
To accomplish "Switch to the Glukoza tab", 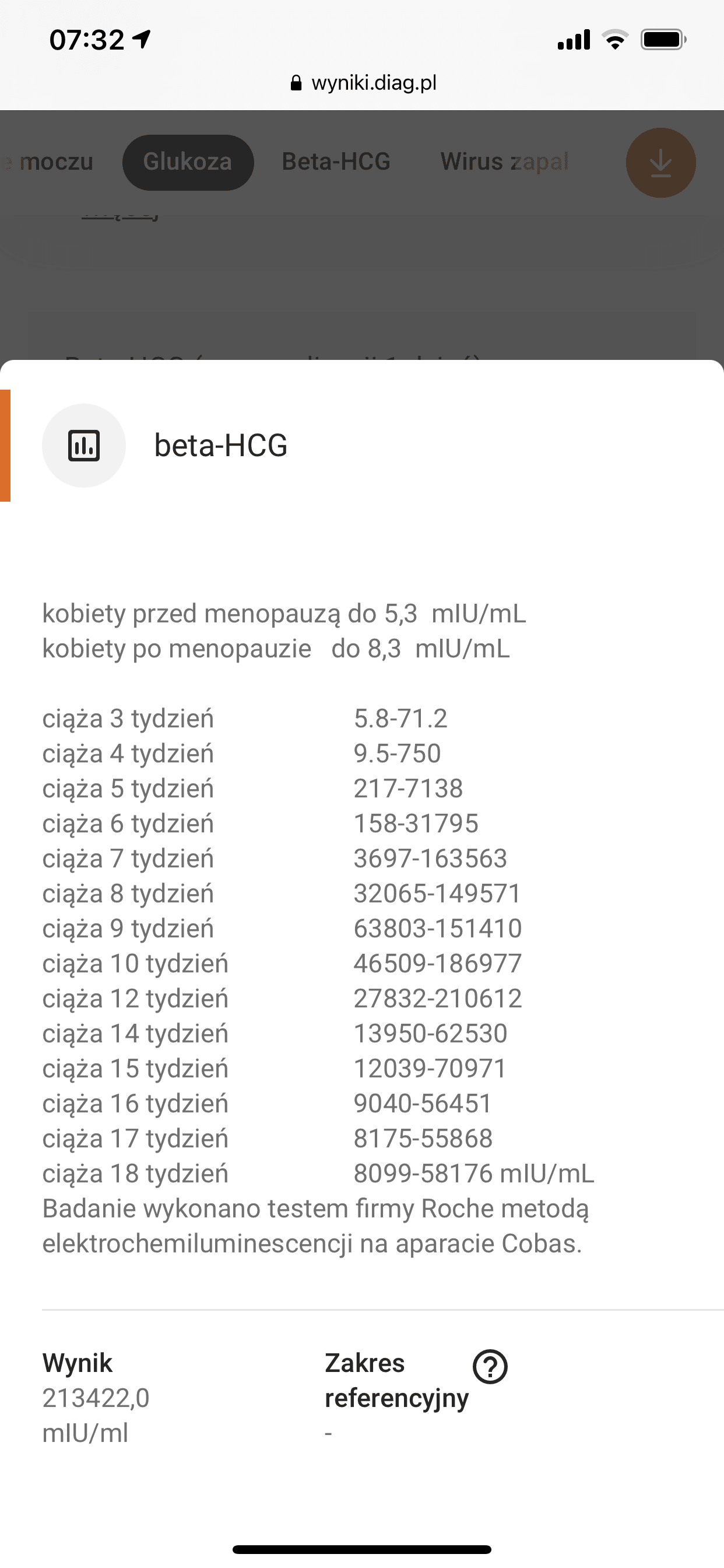I will pyautogui.click(x=187, y=162).
